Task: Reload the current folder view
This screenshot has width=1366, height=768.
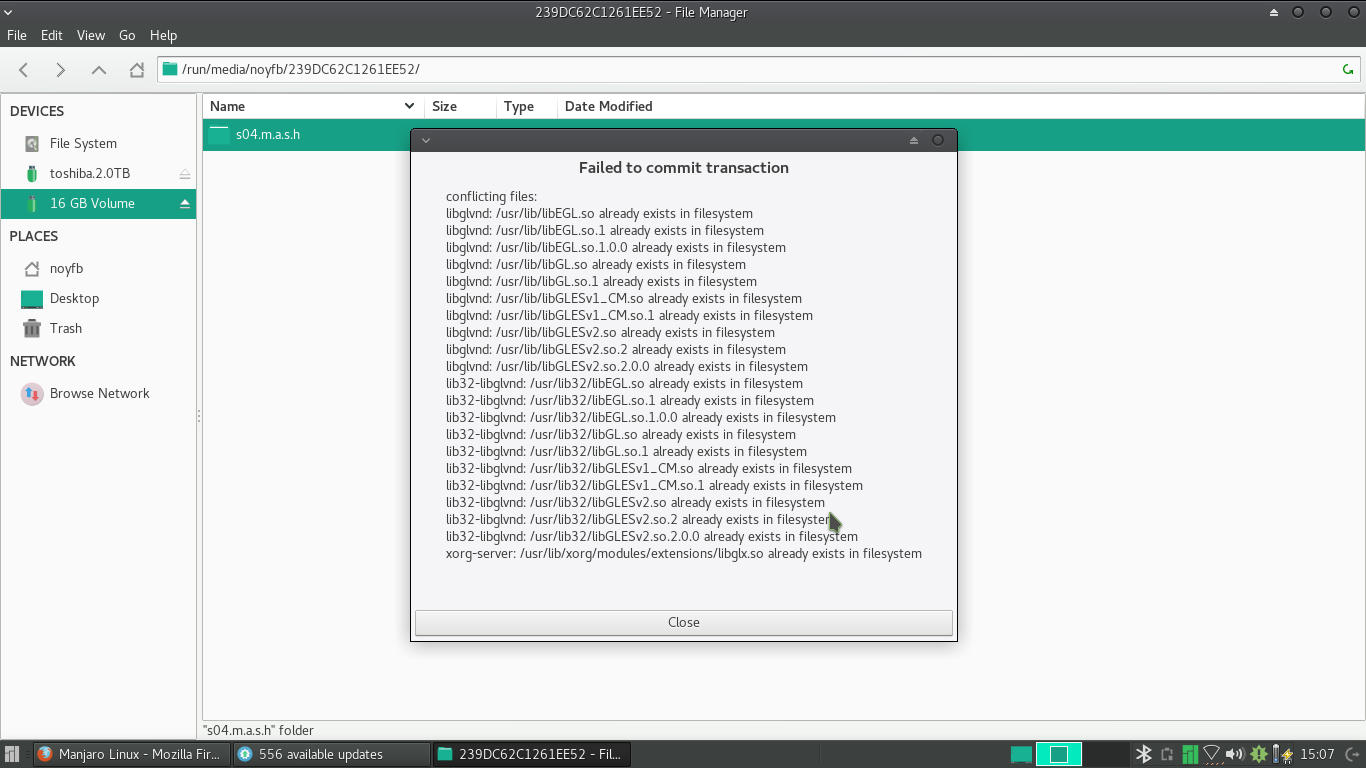Action: [x=1348, y=70]
